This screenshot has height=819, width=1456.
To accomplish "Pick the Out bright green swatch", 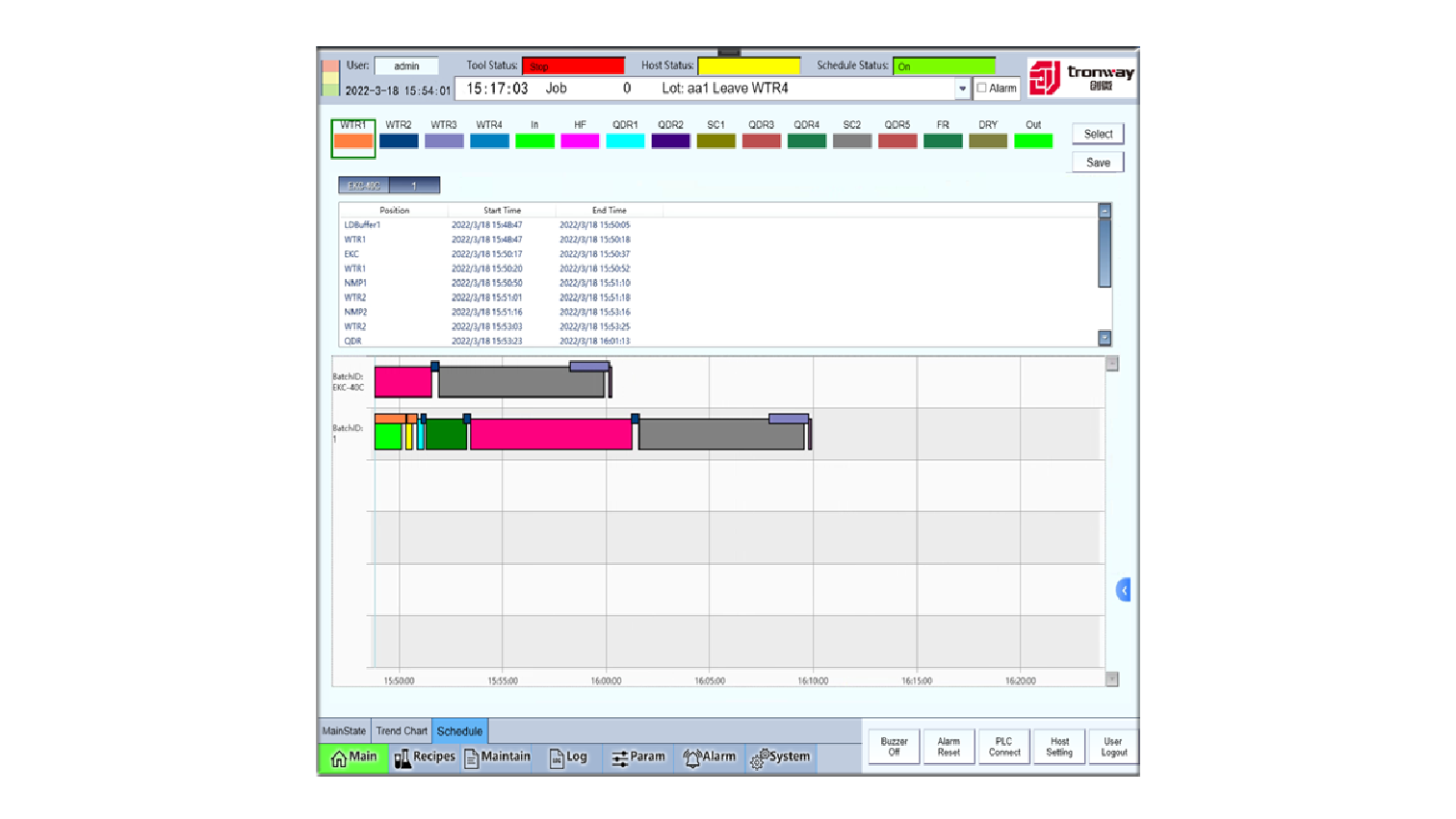I will click(x=1033, y=141).
